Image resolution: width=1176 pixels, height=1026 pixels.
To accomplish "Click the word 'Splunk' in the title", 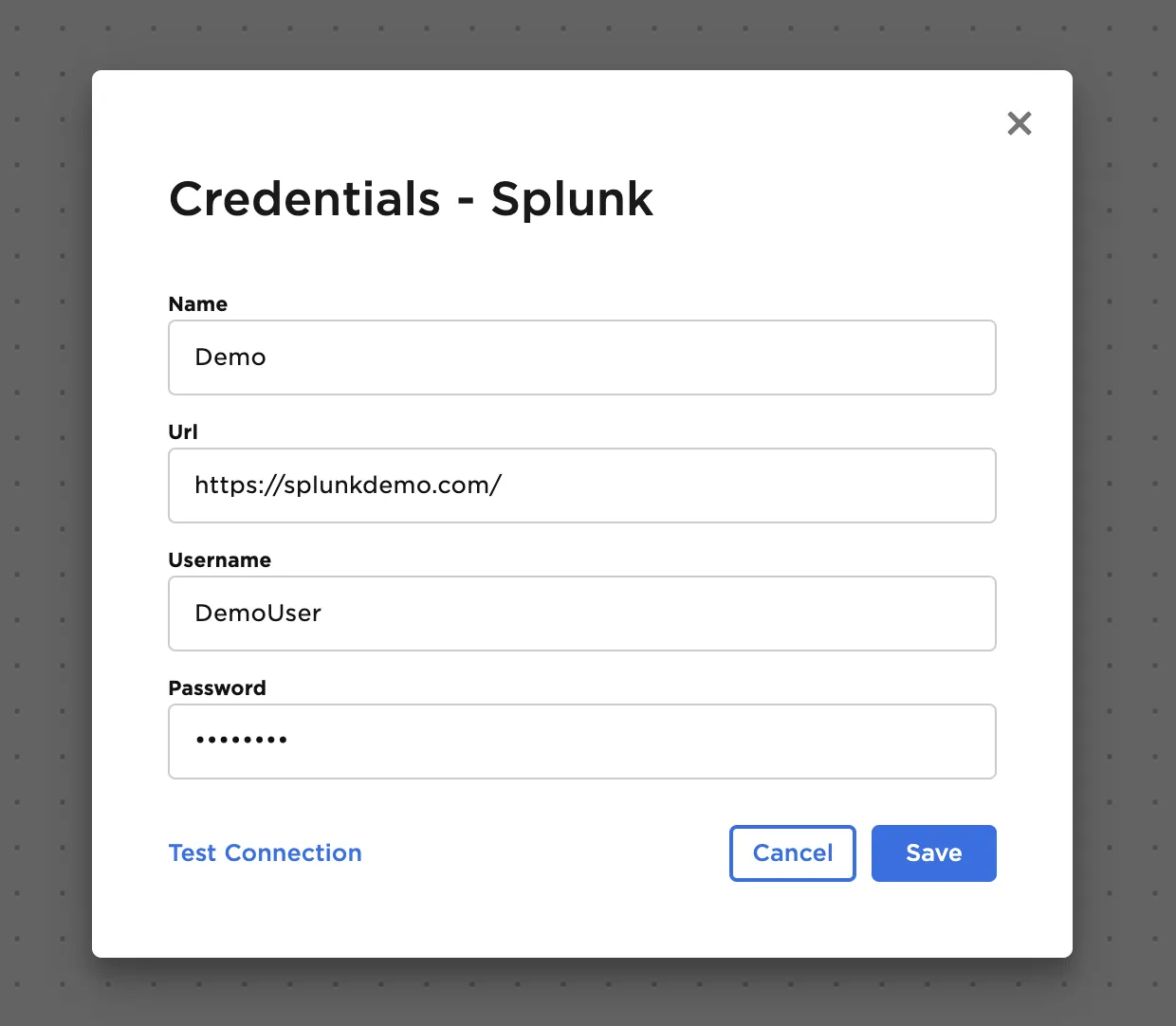I will [572, 199].
